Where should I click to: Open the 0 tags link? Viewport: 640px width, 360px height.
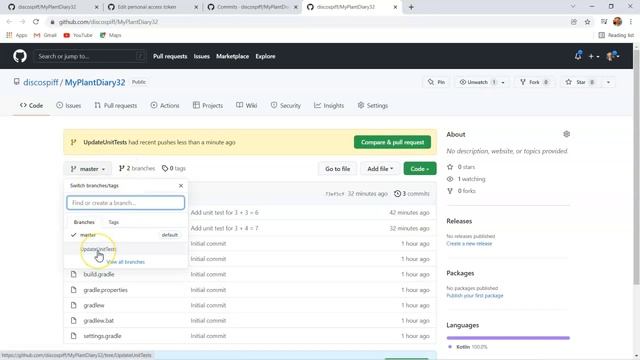point(174,168)
